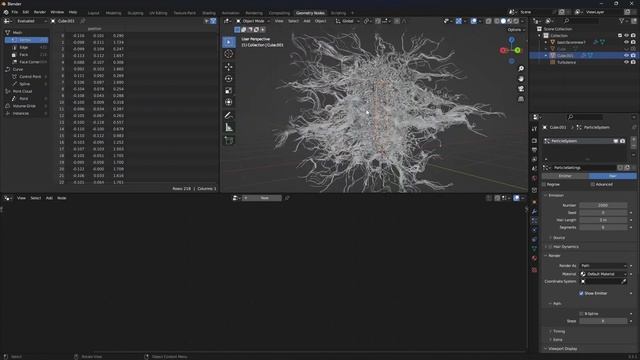Expand the Source subpanel
The width and height of the screenshot is (640, 360).
click(559, 238)
